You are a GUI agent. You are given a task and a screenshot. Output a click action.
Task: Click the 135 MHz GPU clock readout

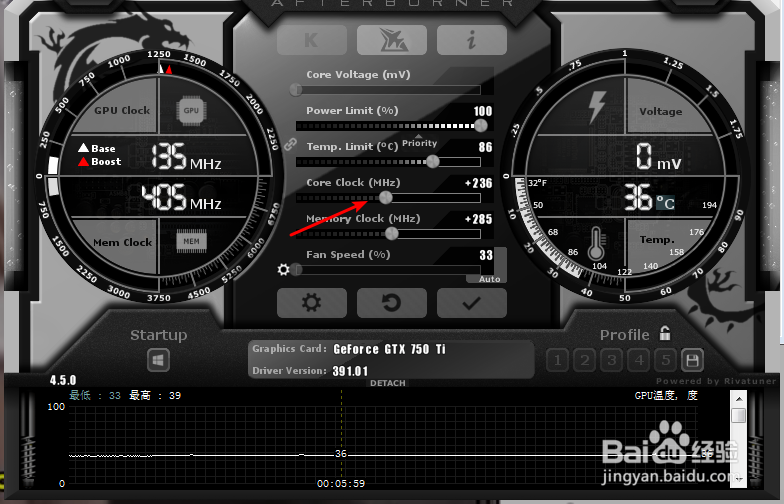tap(186, 156)
